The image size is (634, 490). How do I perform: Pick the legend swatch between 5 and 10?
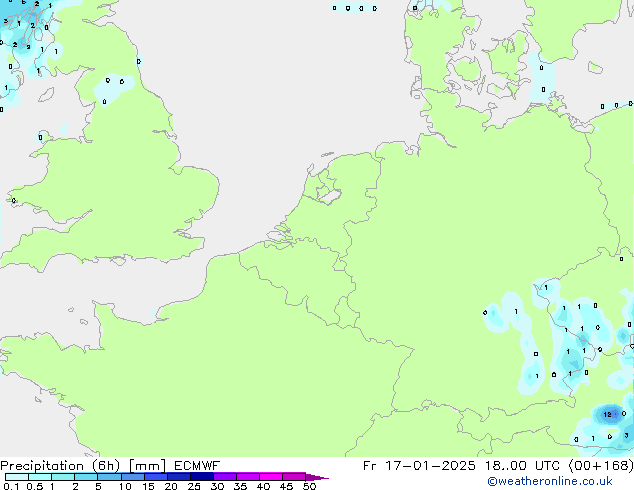click(110, 477)
